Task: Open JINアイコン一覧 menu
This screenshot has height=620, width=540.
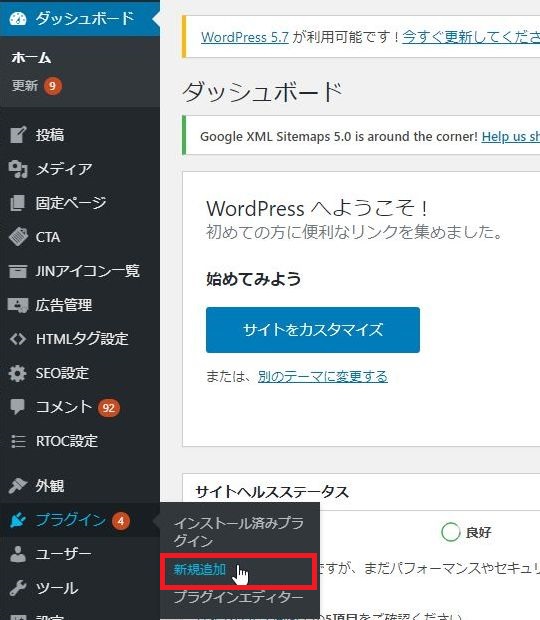Action: pyautogui.click(x=80, y=271)
